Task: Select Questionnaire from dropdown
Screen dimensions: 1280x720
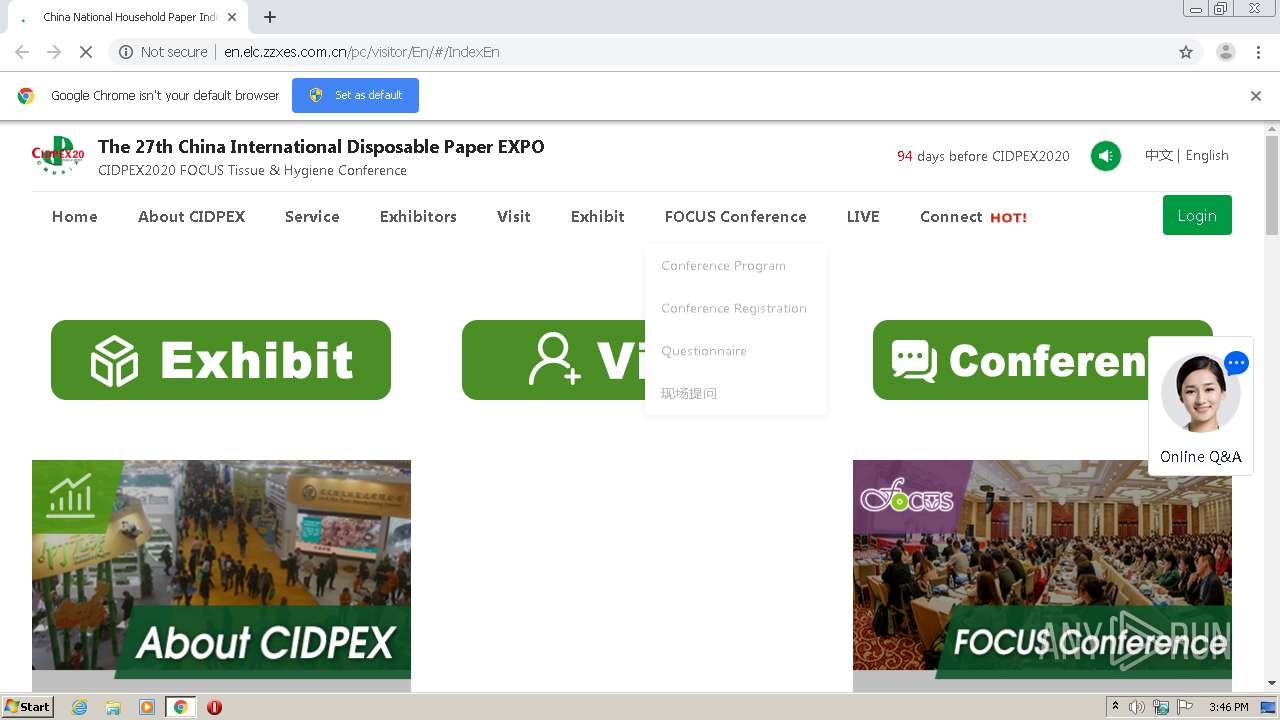Action: tap(704, 351)
